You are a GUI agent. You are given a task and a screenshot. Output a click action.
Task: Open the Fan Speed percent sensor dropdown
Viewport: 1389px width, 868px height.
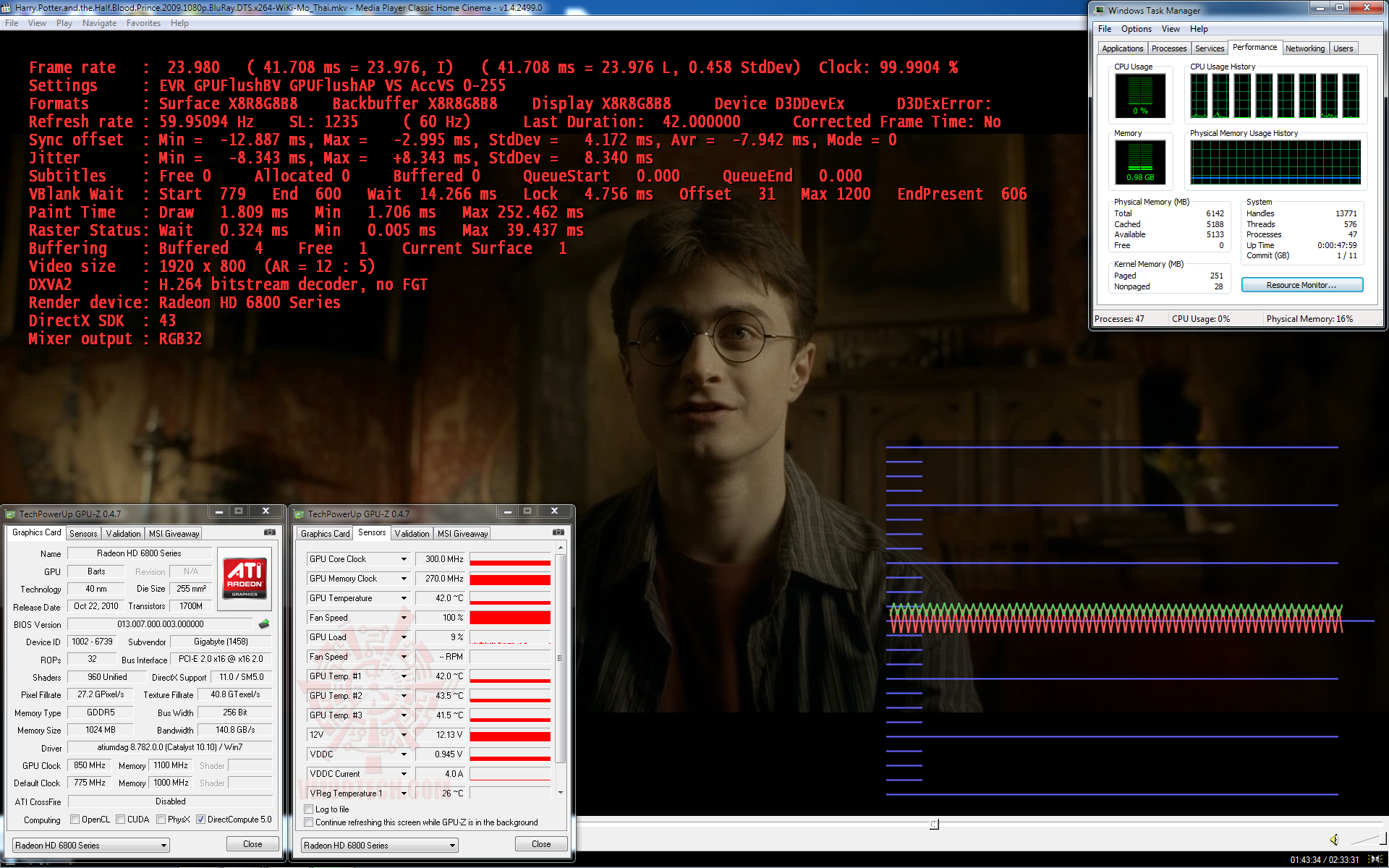[x=404, y=618]
